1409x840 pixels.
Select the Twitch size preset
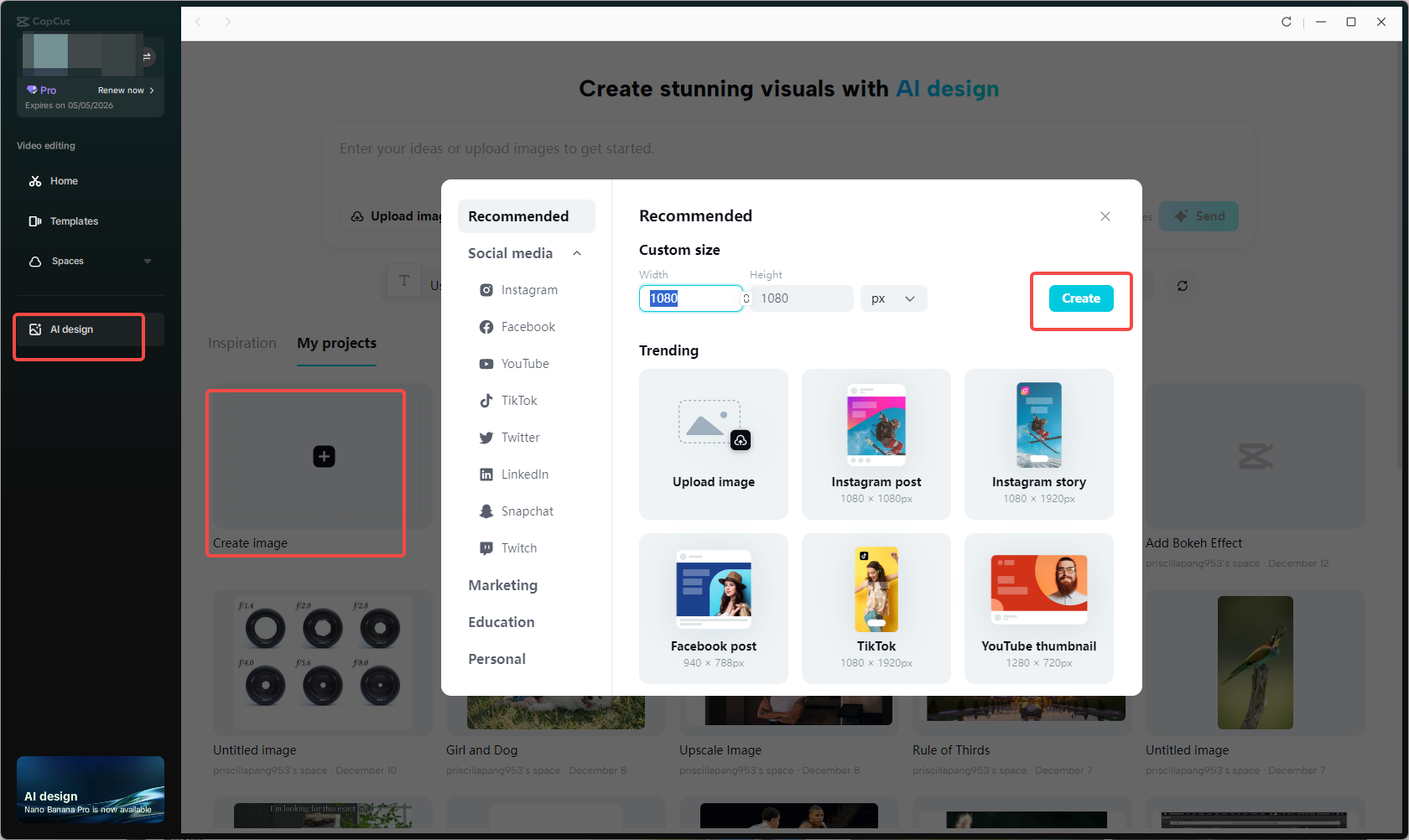click(518, 547)
